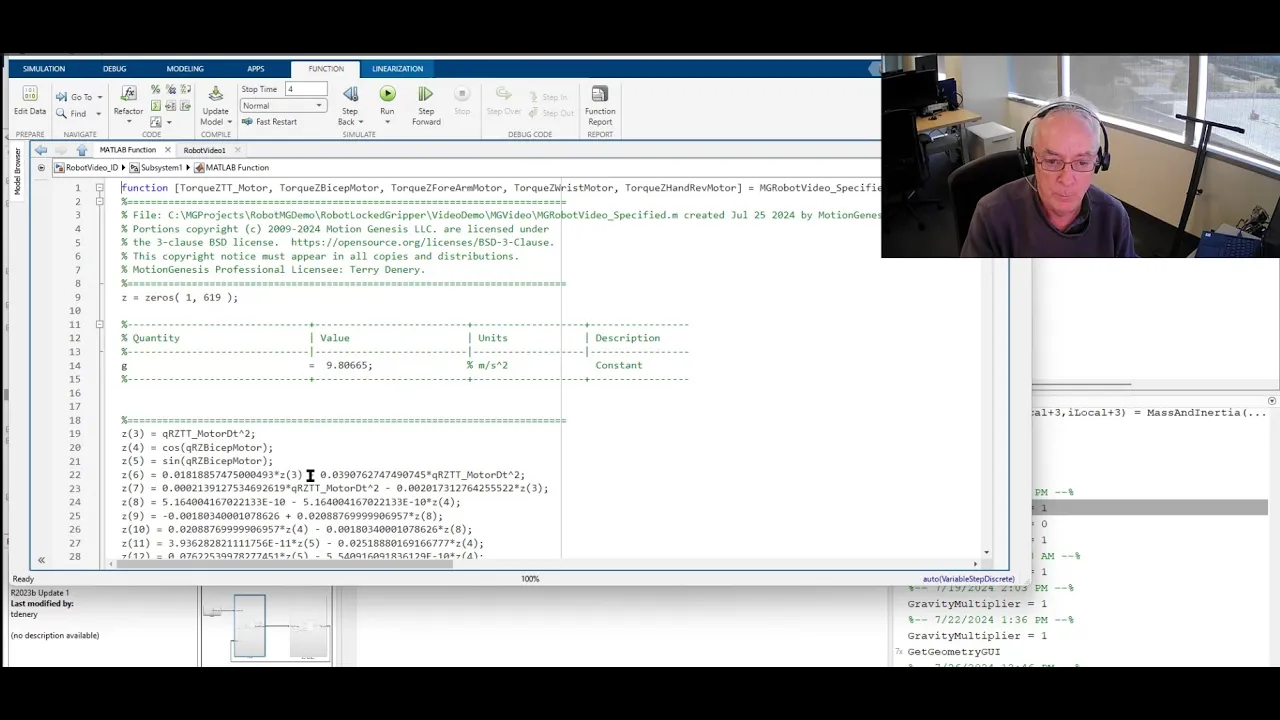Toggle Fast Restart
The height and width of the screenshot is (720, 1280).
(269, 122)
